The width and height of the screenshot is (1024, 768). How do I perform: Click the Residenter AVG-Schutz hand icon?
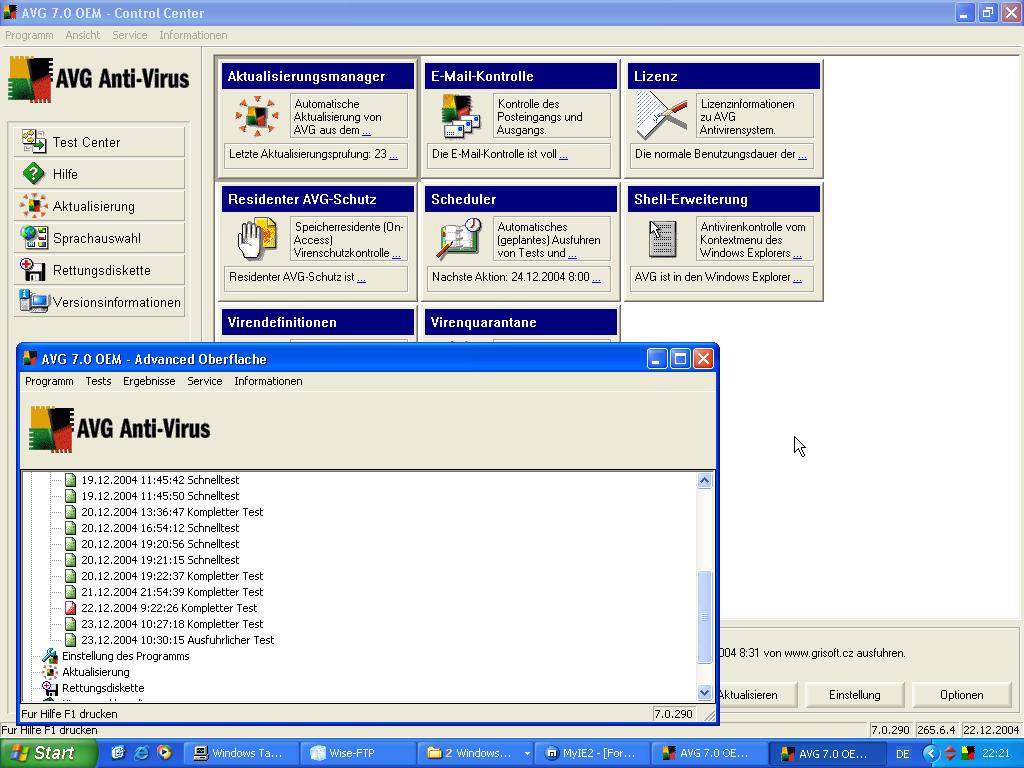(257, 239)
